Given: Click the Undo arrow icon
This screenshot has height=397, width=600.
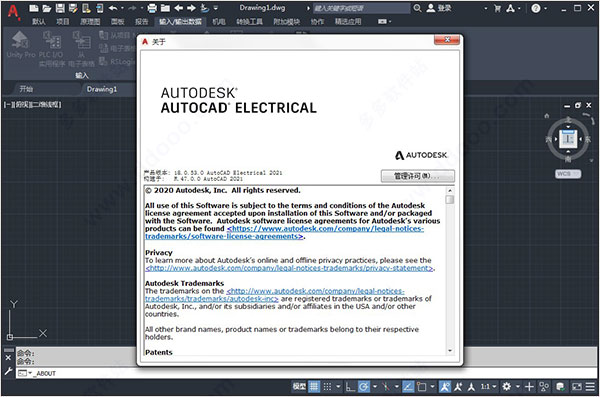Looking at the screenshot, I should [x=113, y=8].
